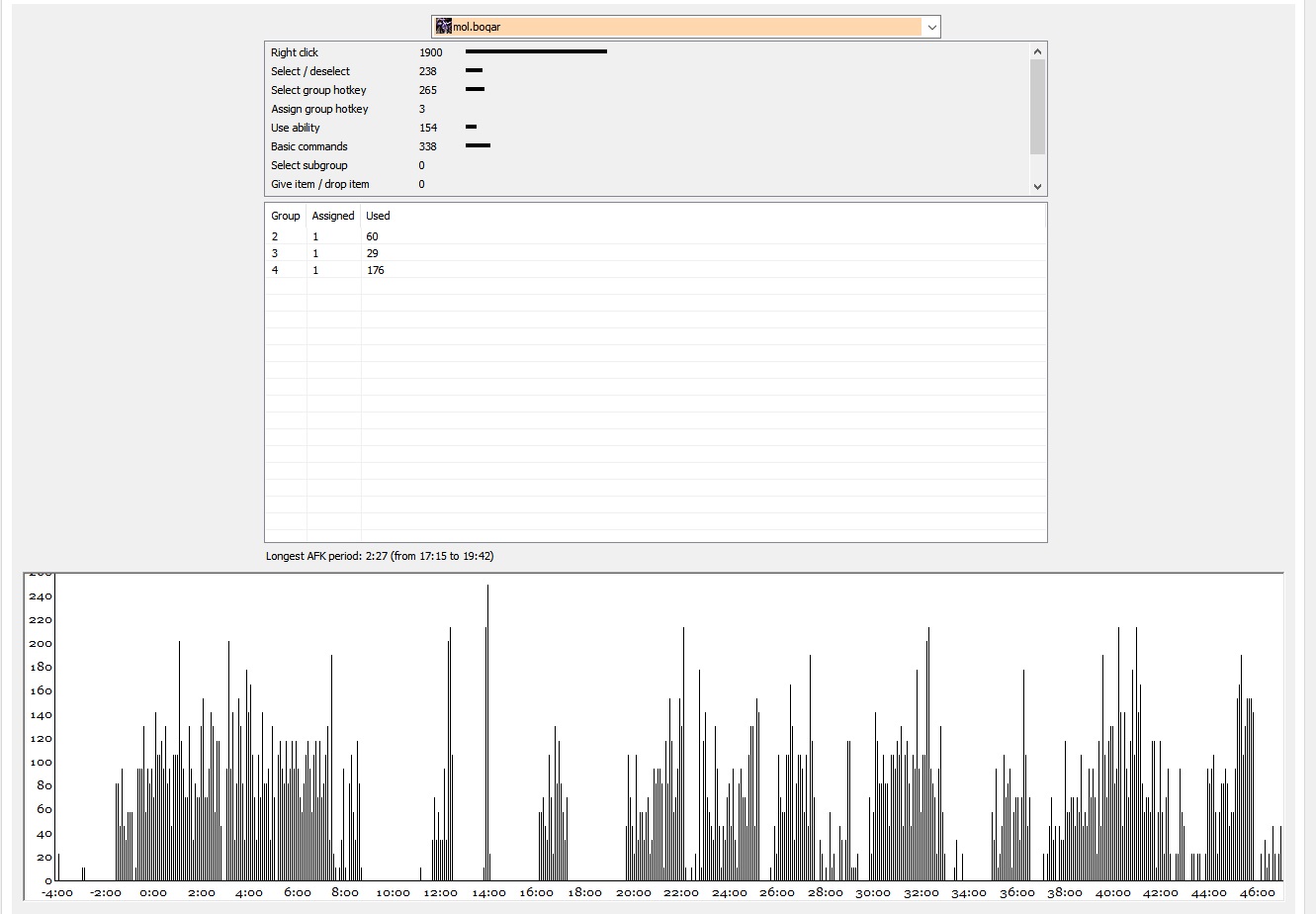Click the 46:00 time axis label
This screenshot has height=914, width=1316.
tap(1257, 893)
